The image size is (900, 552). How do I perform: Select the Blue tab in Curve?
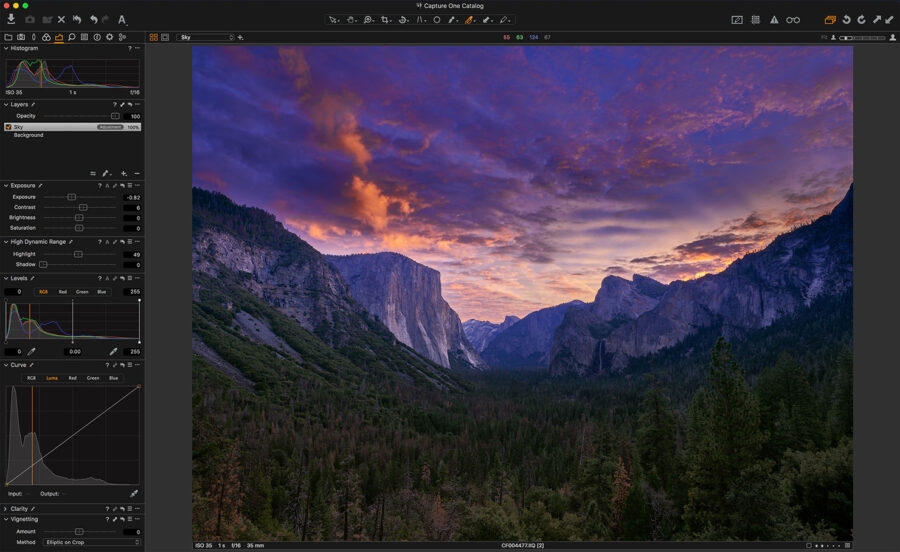[114, 378]
